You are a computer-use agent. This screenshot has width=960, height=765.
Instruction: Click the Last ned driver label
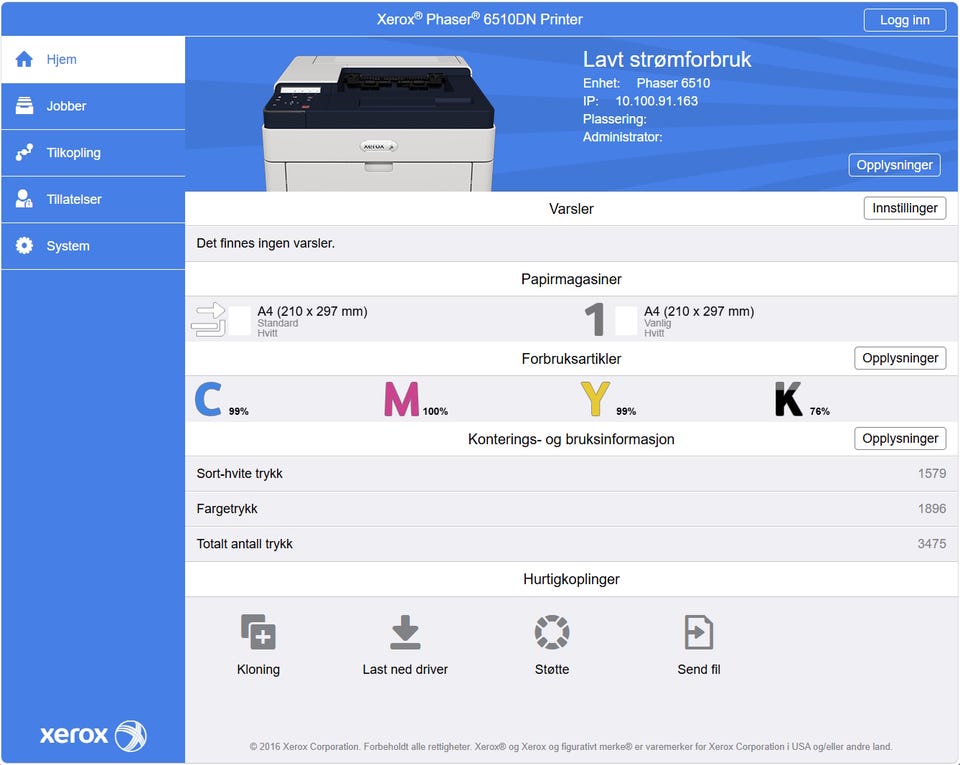coord(405,670)
